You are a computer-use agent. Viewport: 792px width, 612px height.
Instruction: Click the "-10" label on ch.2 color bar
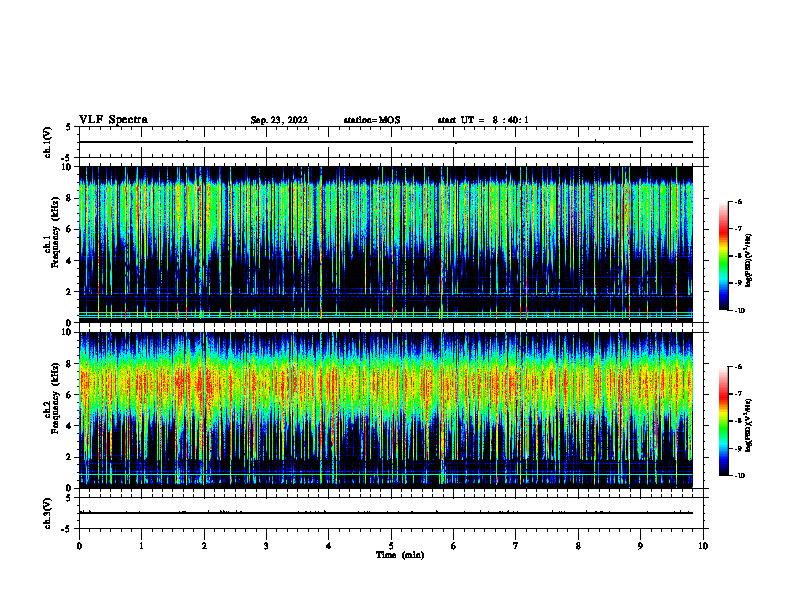[740, 476]
